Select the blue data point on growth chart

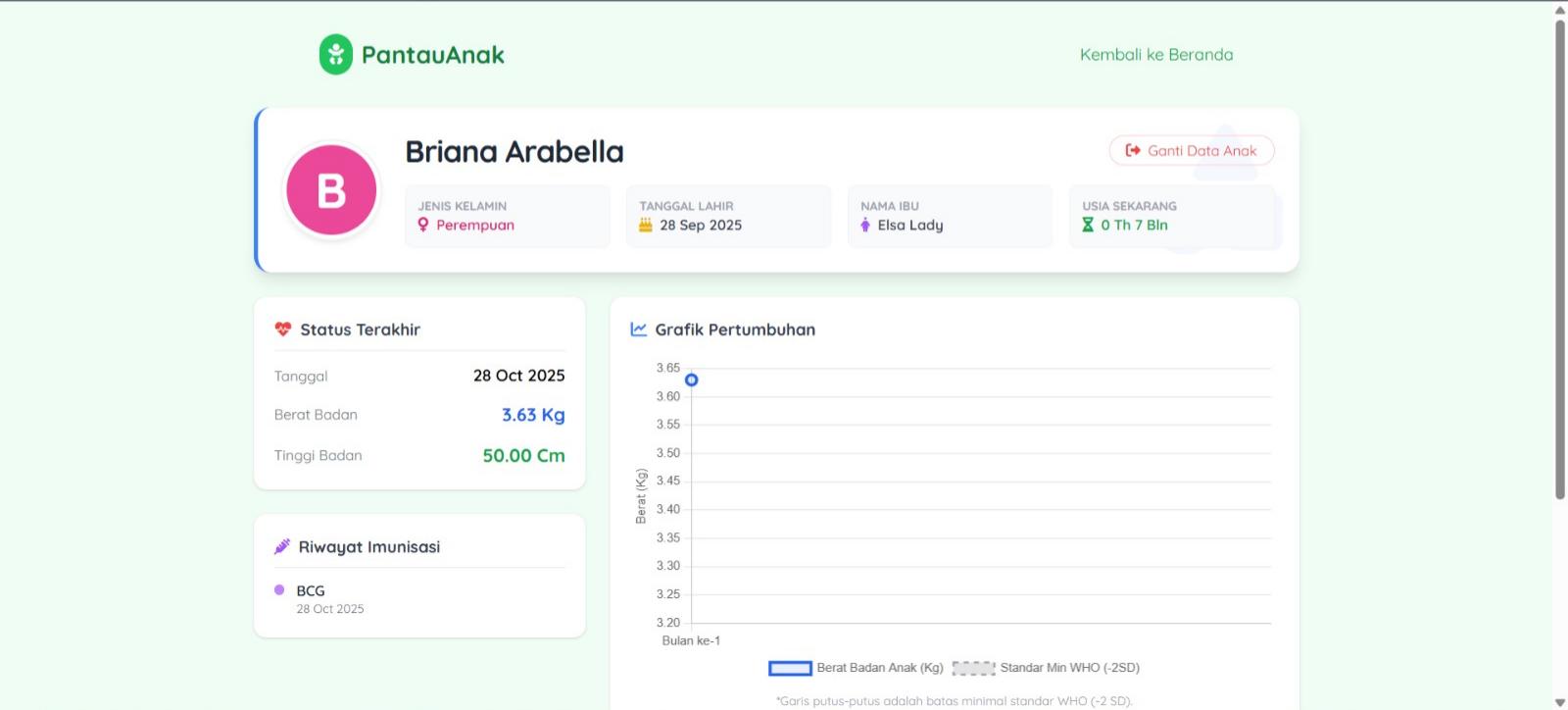point(691,380)
